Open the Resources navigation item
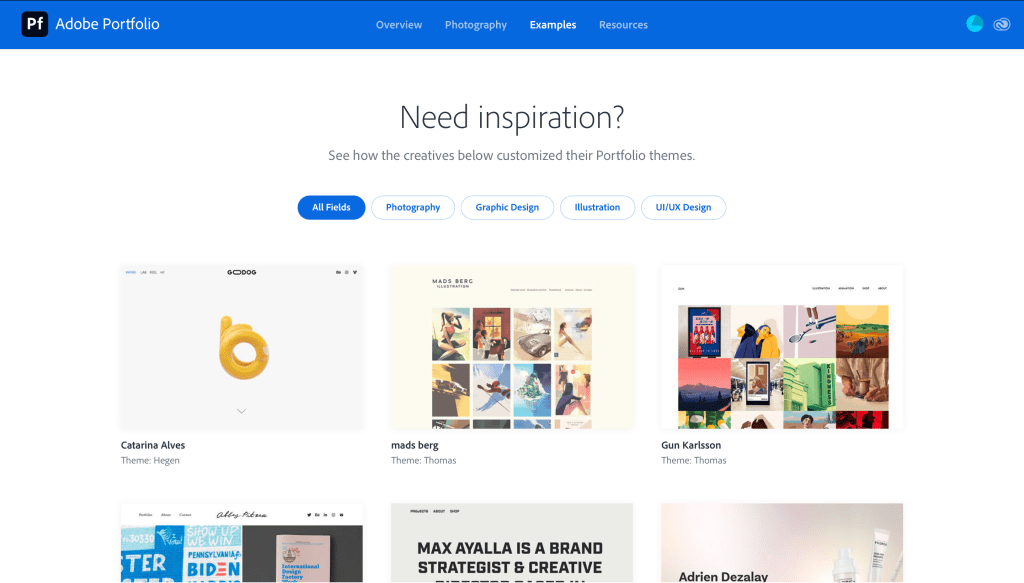Image resolution: width=1024 pixels, height=583 pixels. tap(623, 25)
